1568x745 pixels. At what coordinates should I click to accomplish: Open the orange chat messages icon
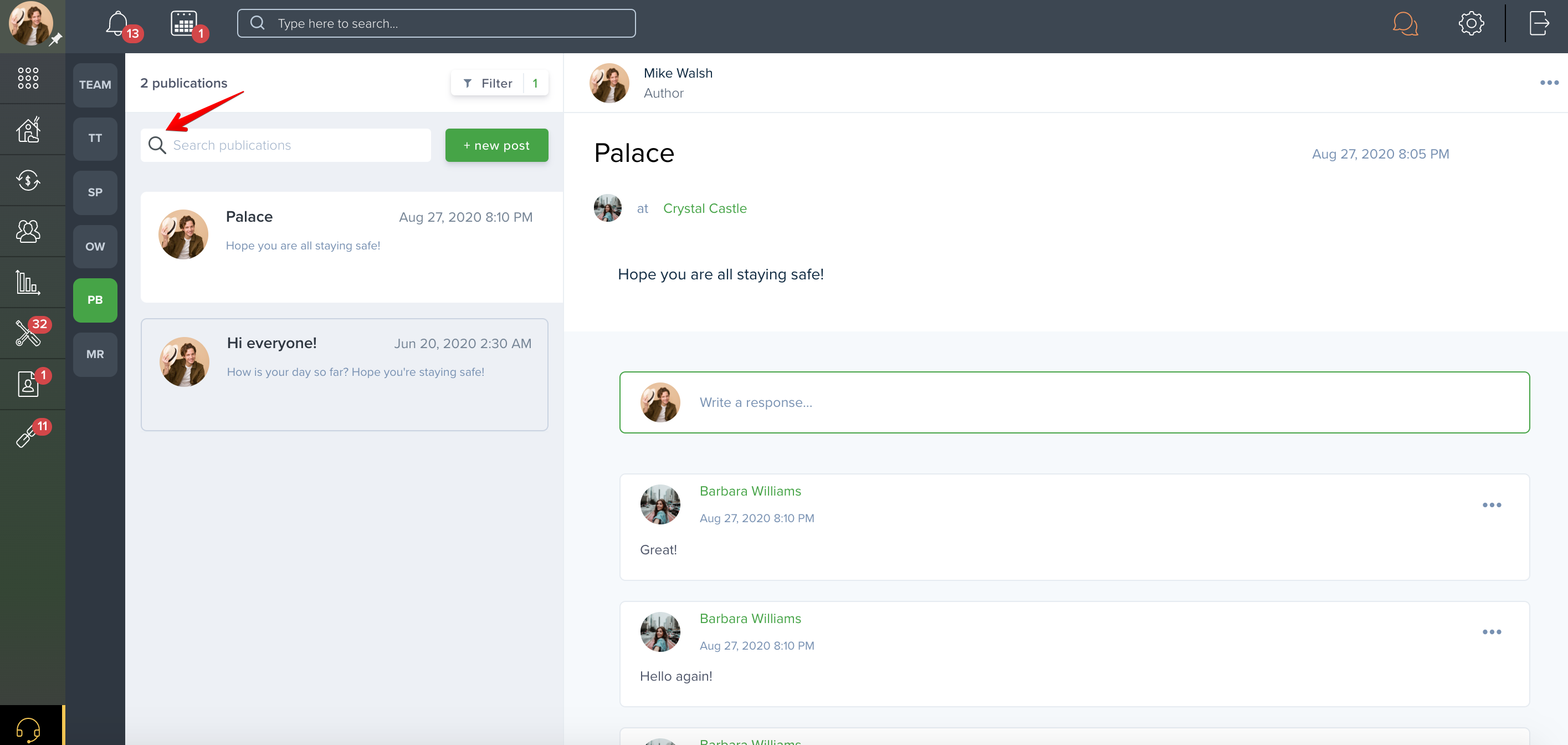pyautogui.click(x=1405, y=24)
